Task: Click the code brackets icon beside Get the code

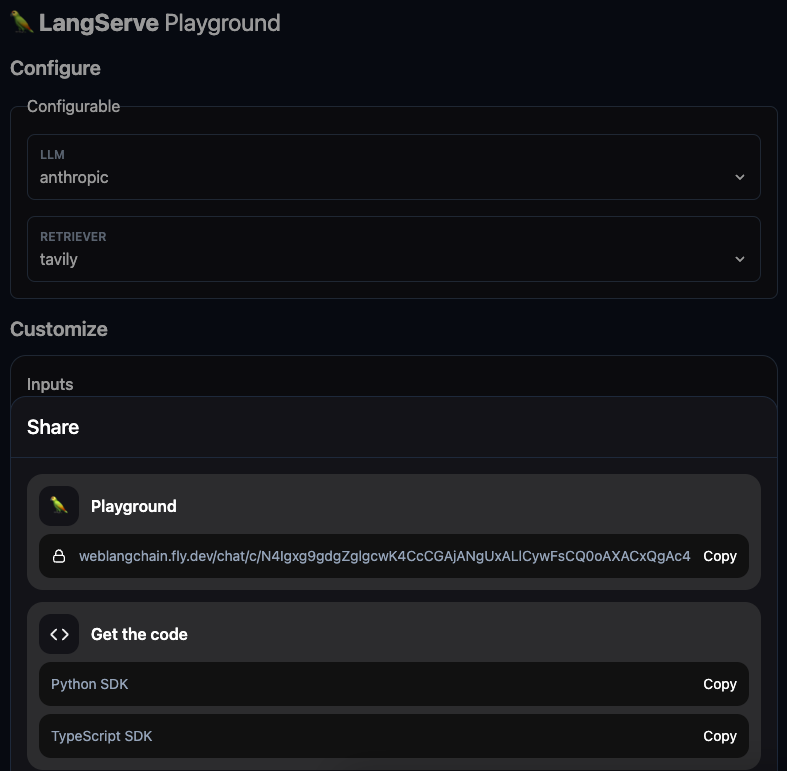Action: [59, 634]
